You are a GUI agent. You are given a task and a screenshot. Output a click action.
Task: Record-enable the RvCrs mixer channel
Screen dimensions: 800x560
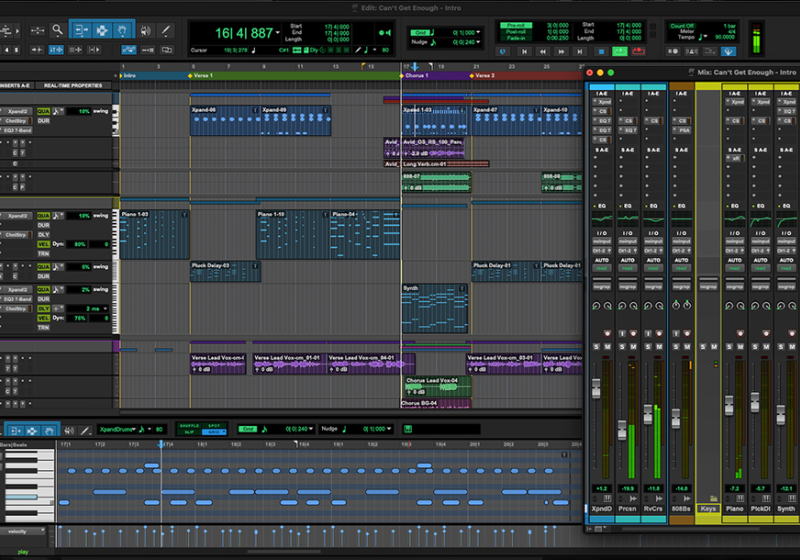[659, 334]
